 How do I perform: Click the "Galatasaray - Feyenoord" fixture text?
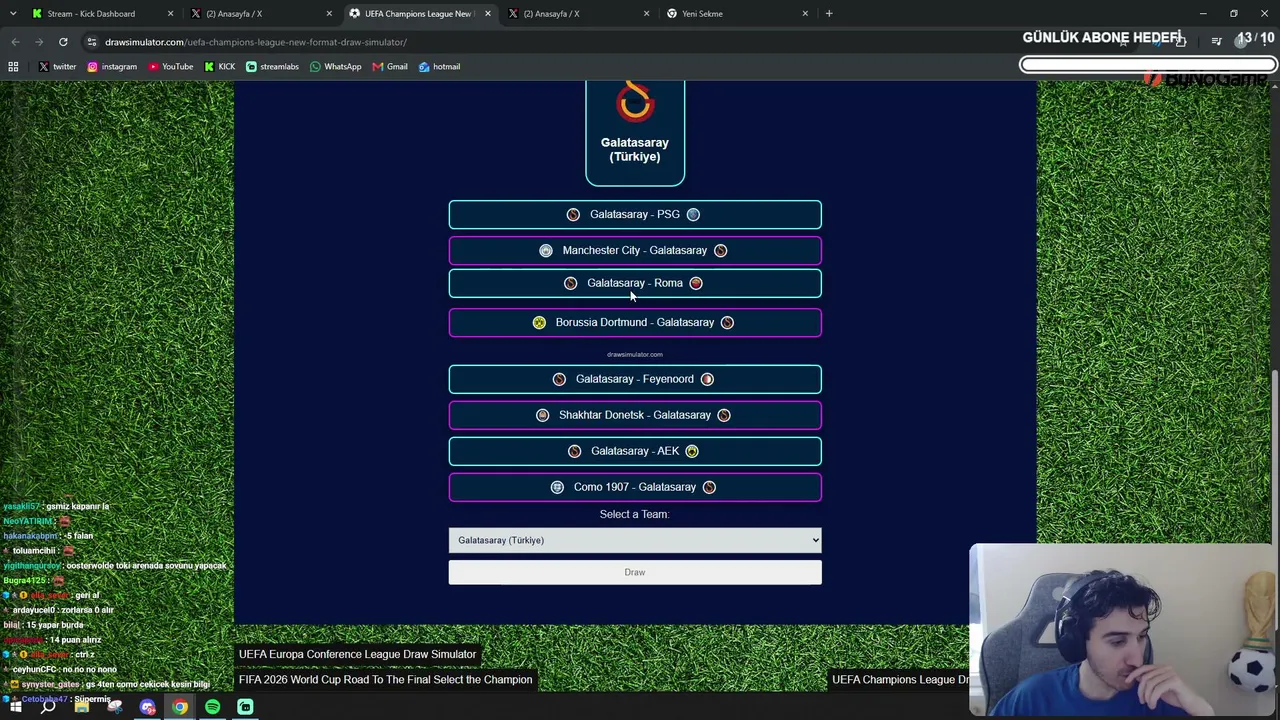[x=635, y=379]
